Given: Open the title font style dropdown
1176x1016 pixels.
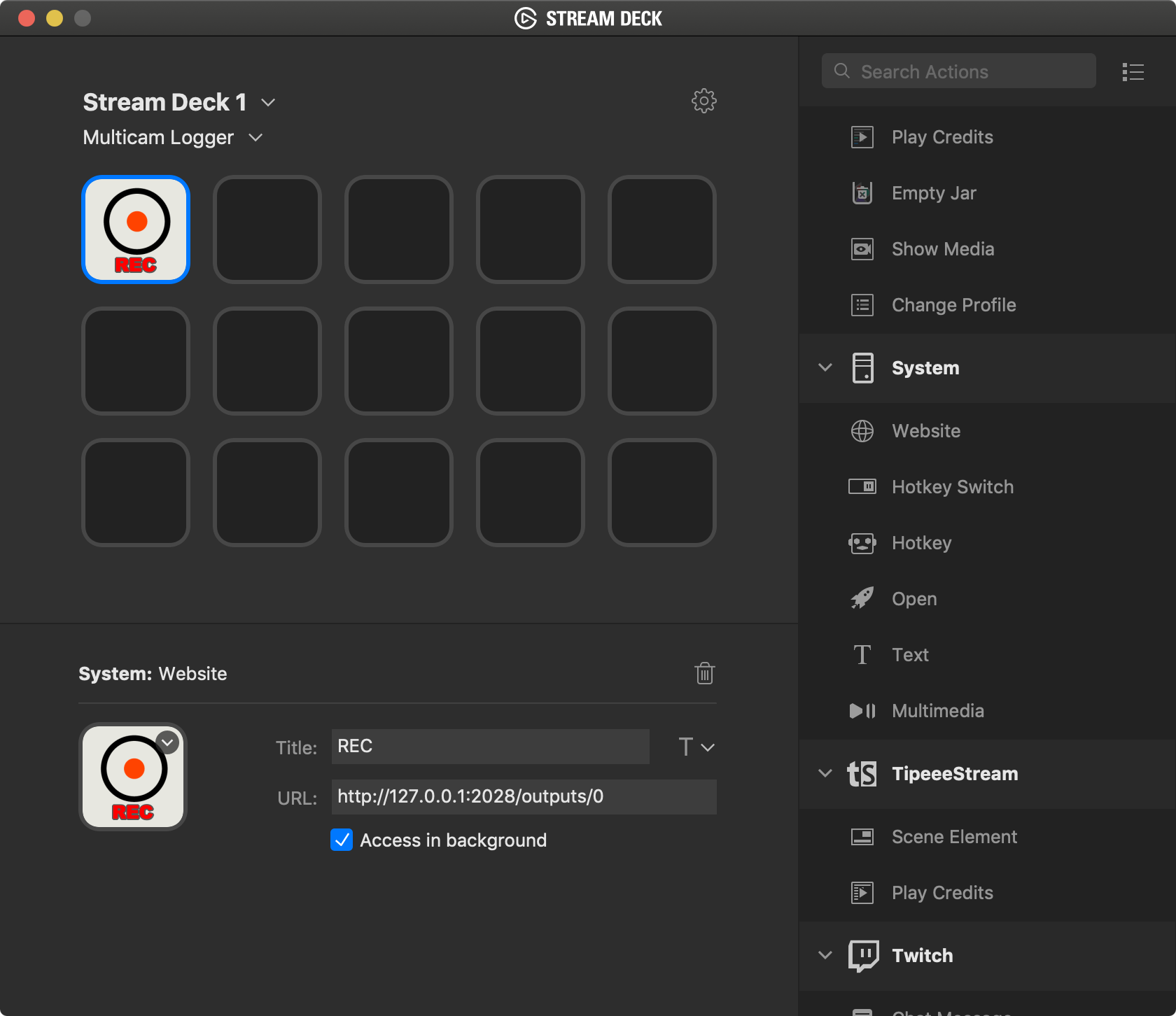Looking at the screenshot, I should click(696, 747).
